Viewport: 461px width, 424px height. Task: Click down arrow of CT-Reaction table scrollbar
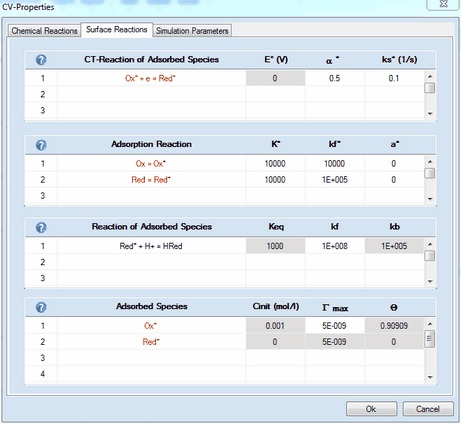[430, 114]
